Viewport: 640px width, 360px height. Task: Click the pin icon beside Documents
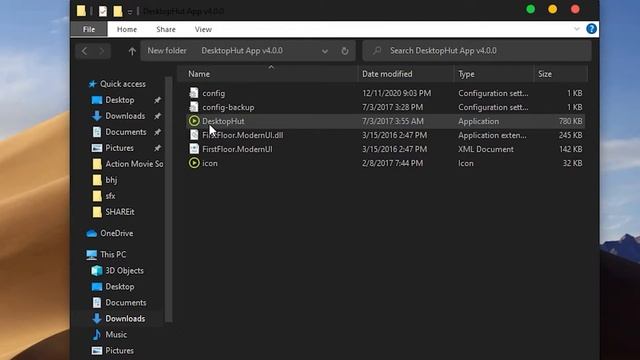coord(157,132)
